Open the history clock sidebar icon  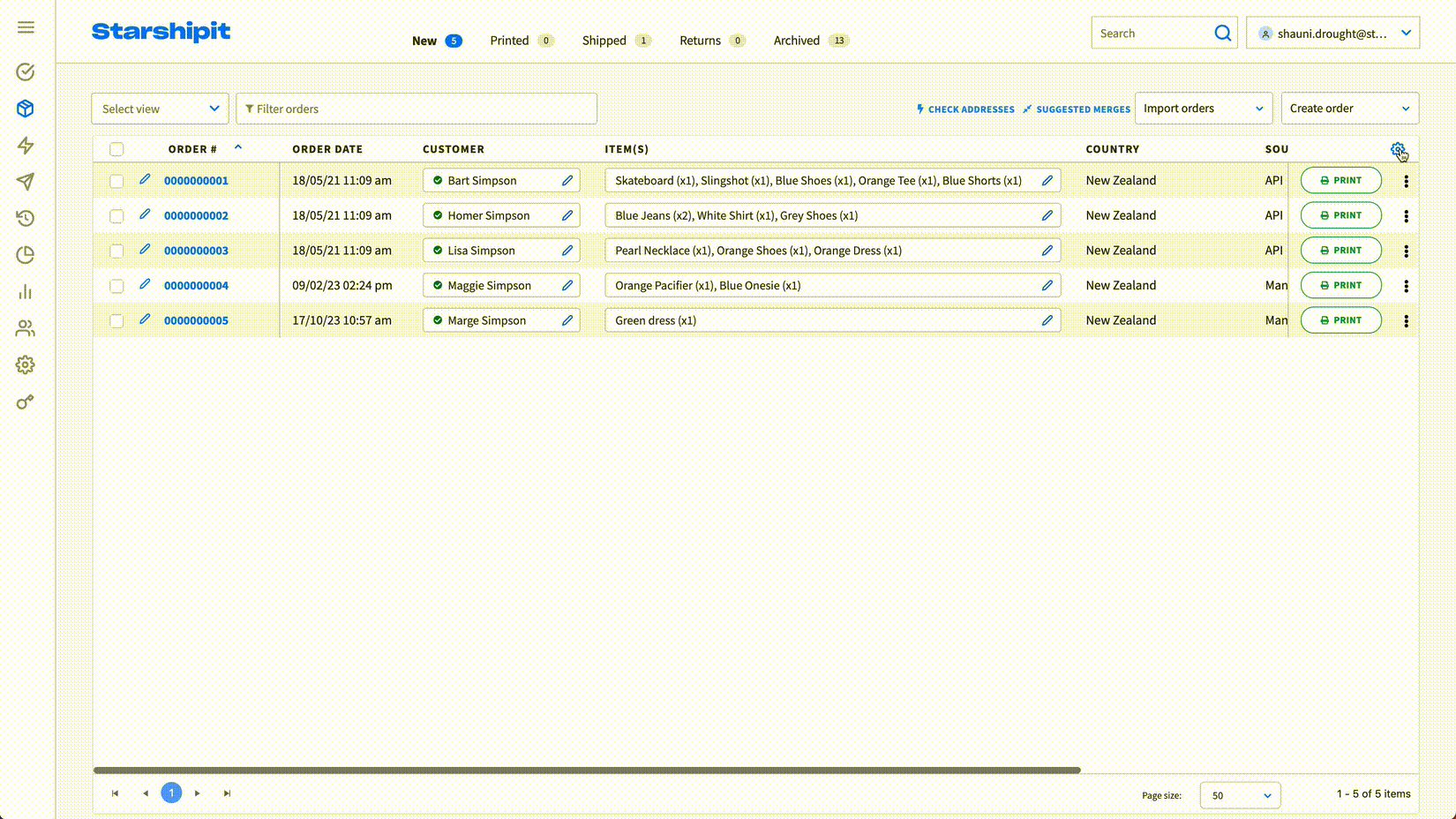[x=26, y=218]
